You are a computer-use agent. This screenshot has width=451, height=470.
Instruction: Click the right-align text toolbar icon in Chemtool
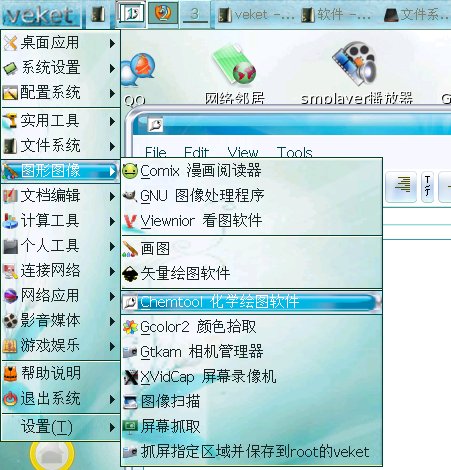tap(401, 186)
